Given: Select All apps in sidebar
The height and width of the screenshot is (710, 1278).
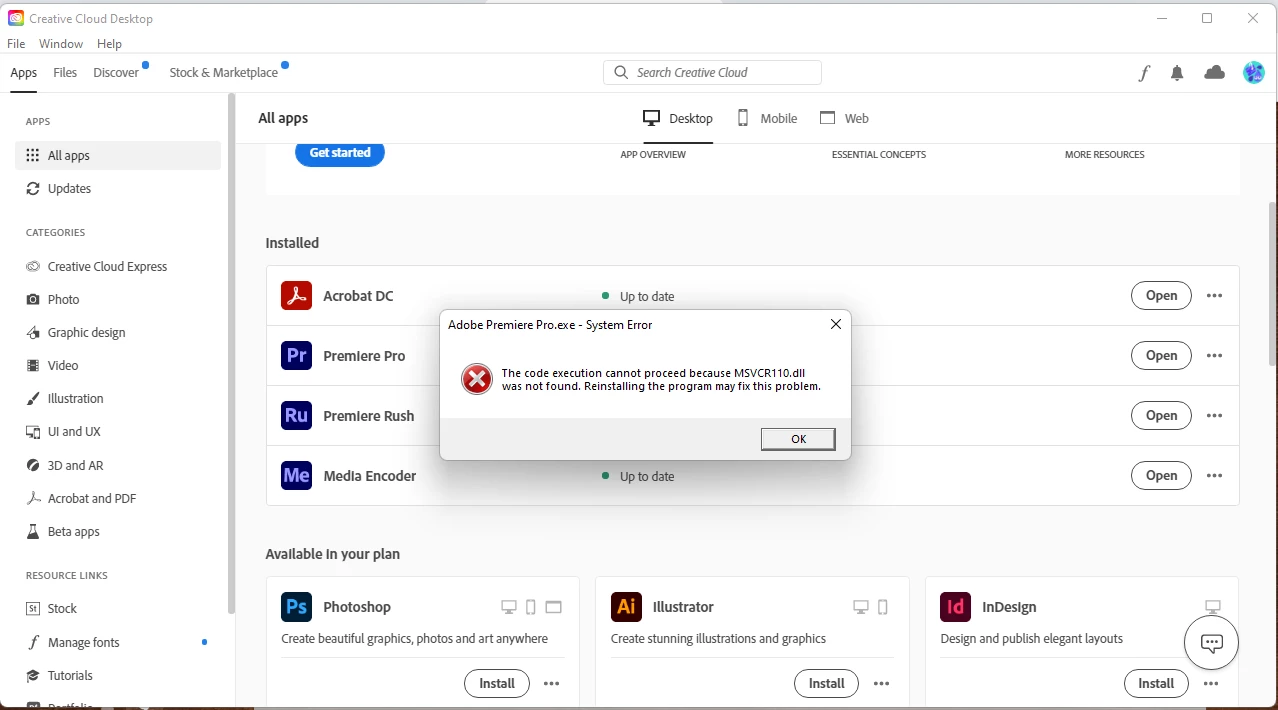Looking at the screenshot, I should 118,156.
